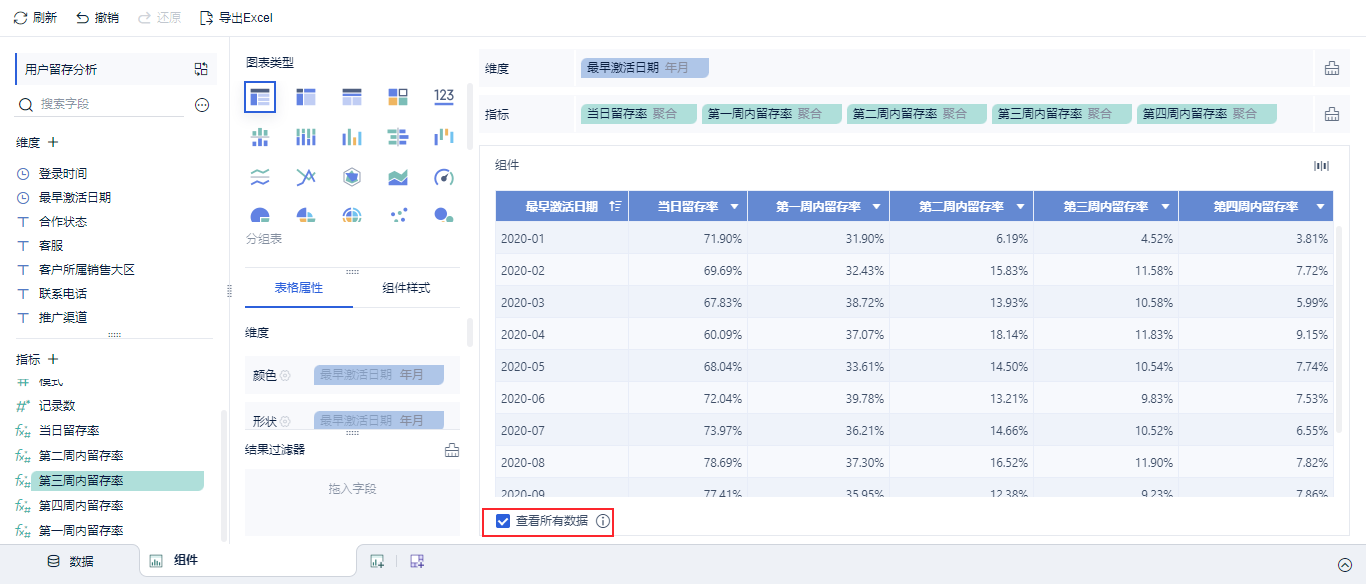Click the 导出Excel button

[x=236, y=18]
